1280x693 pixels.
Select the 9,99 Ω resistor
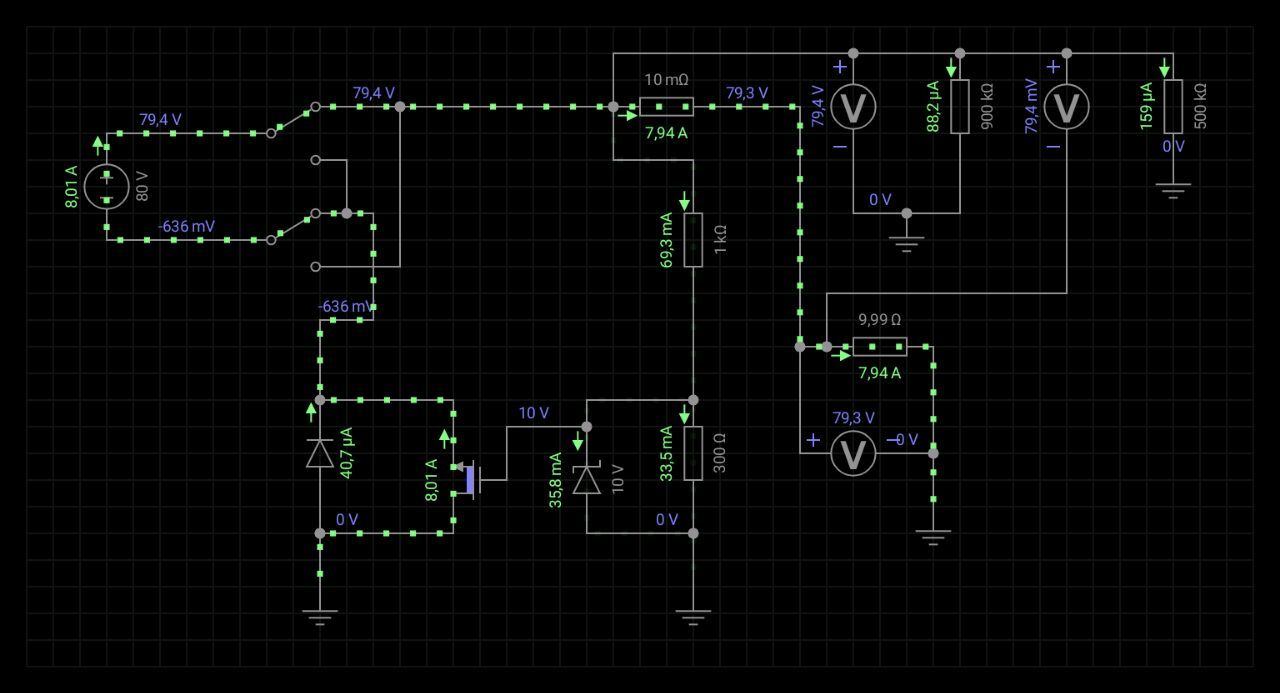tap(880, 347)
